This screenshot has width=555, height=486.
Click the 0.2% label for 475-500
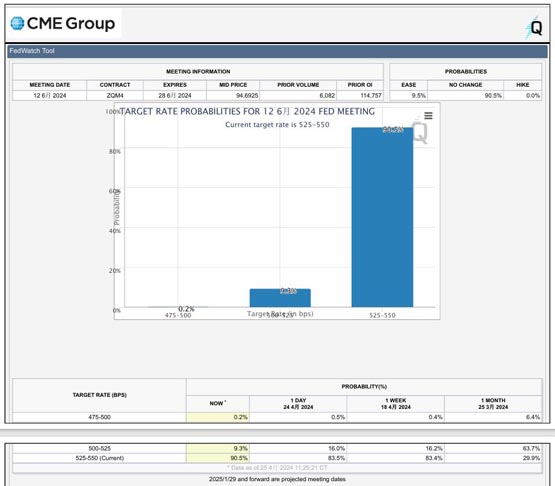186,309
